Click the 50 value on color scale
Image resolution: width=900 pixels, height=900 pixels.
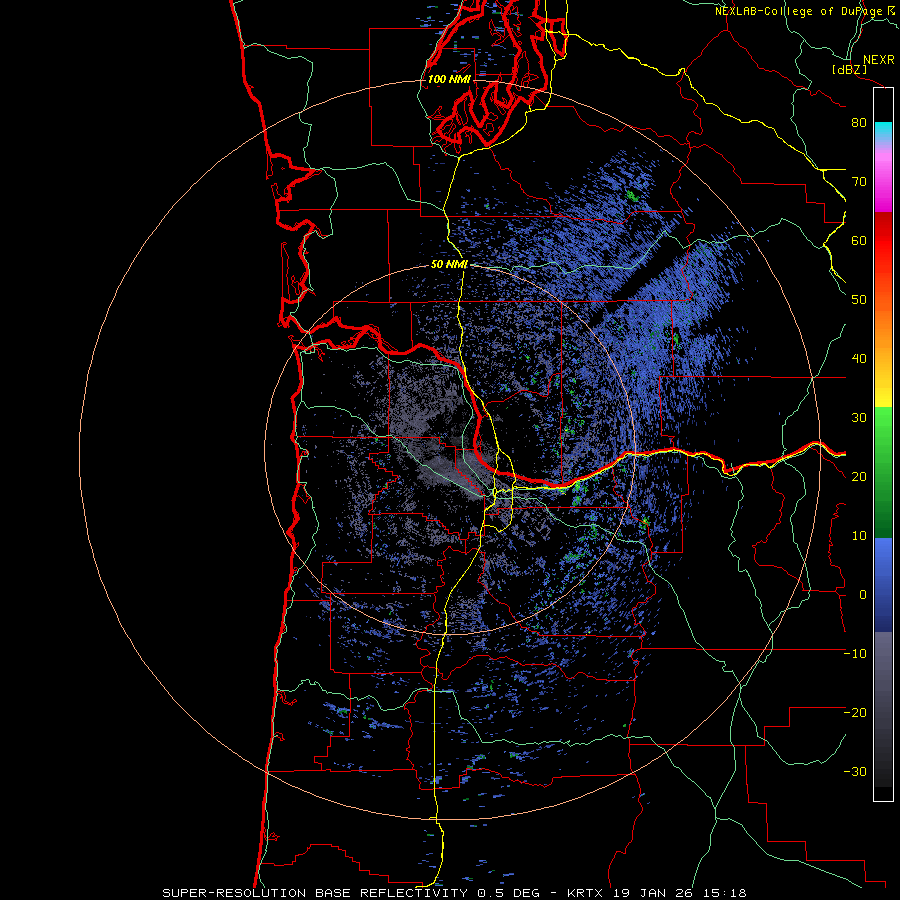click(x=859, y=300)
